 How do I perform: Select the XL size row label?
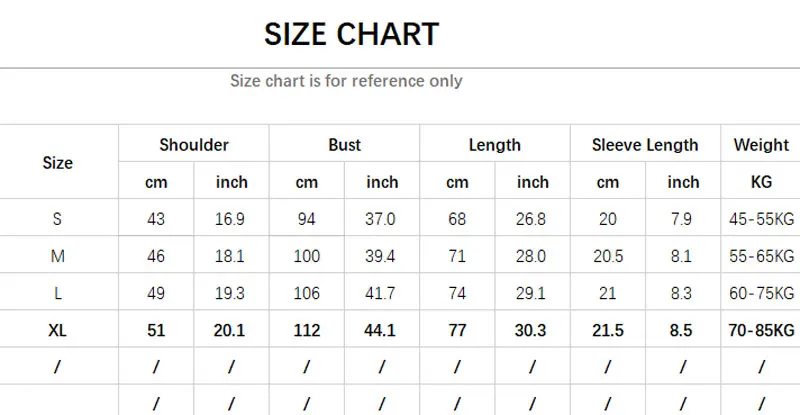pyautogui.click(x=58, y=330)
